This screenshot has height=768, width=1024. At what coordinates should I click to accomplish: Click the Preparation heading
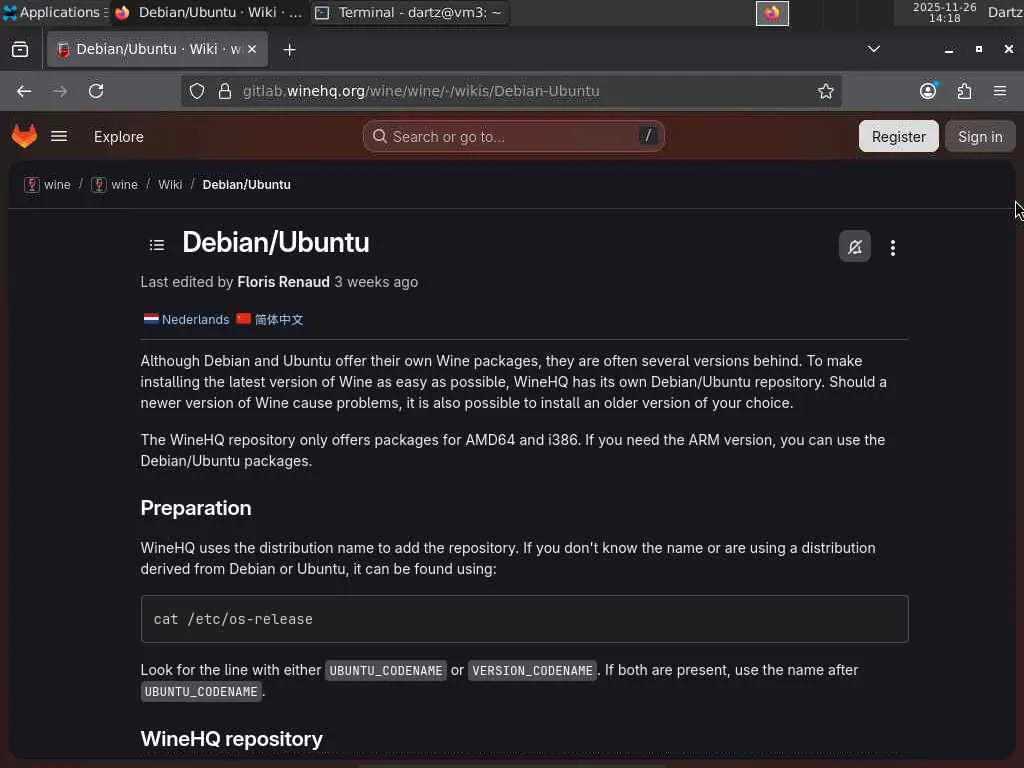(196, 508)
